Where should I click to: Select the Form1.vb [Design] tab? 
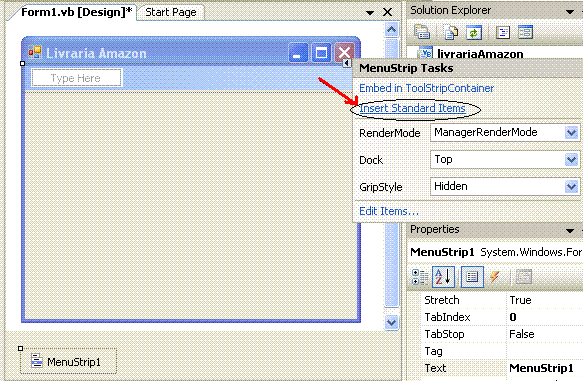pos(76,12)
